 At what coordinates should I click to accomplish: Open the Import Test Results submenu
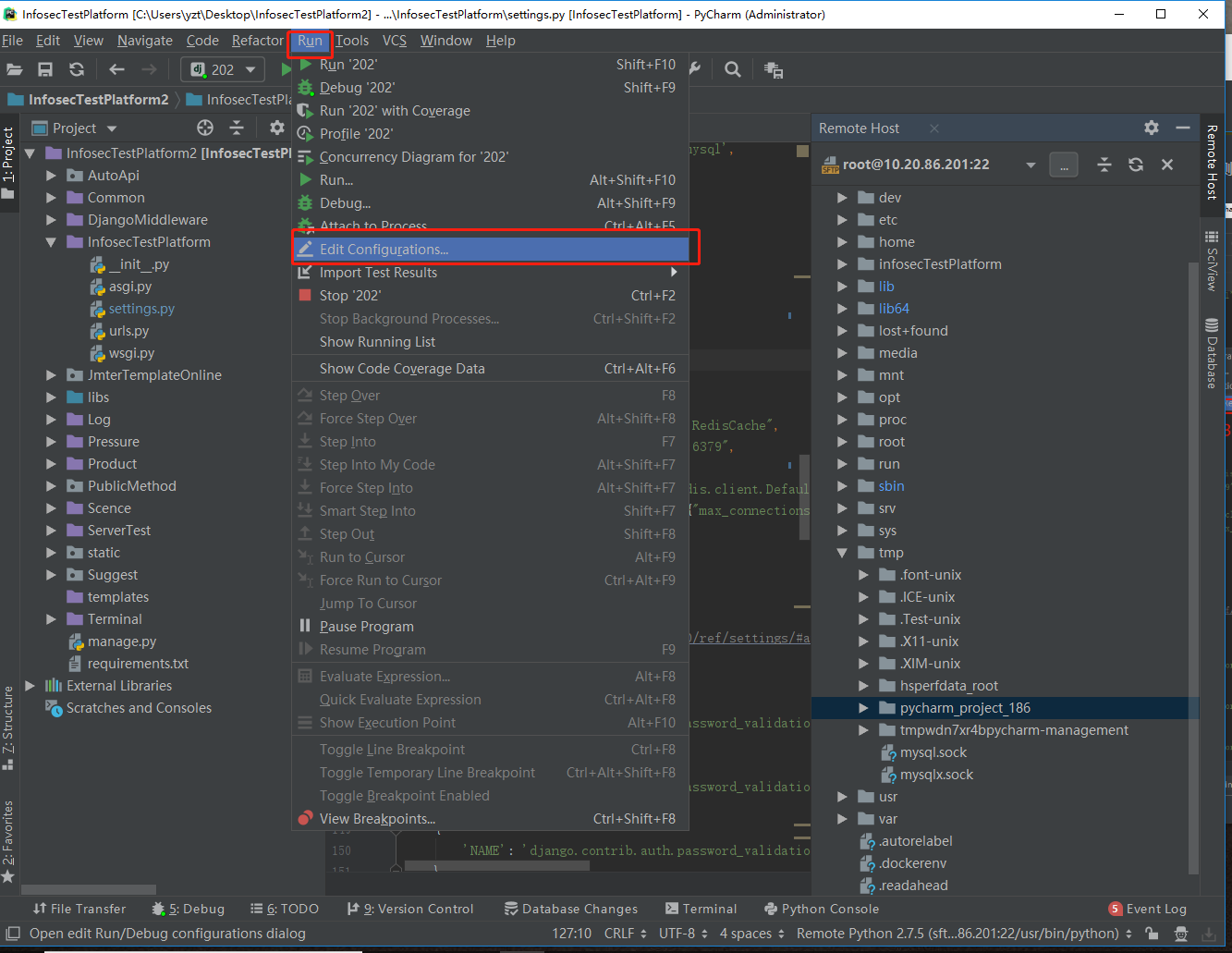(x=491, y=273)
